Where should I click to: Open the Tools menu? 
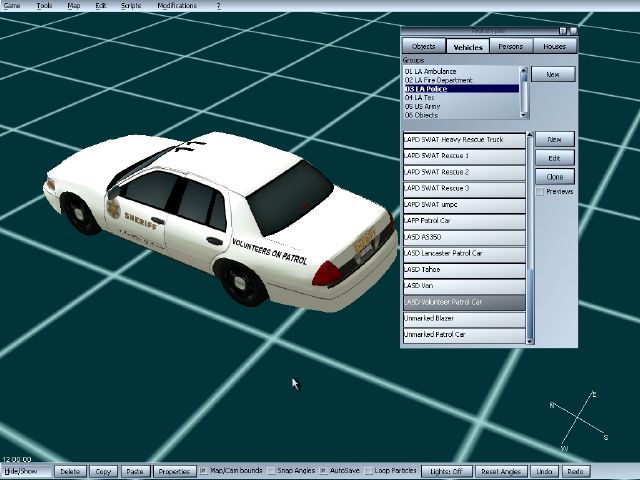(44, 6)
